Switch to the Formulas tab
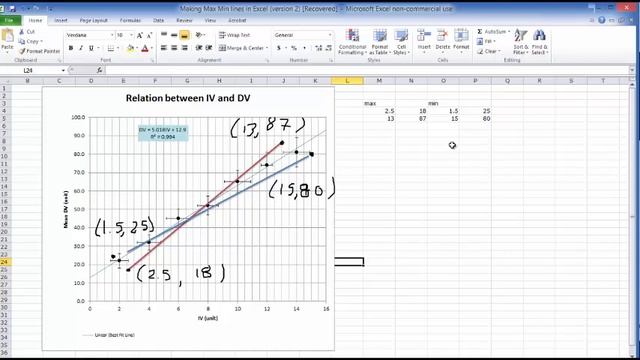Viewport: 640px width, 360px height. [x=130, y=20]
